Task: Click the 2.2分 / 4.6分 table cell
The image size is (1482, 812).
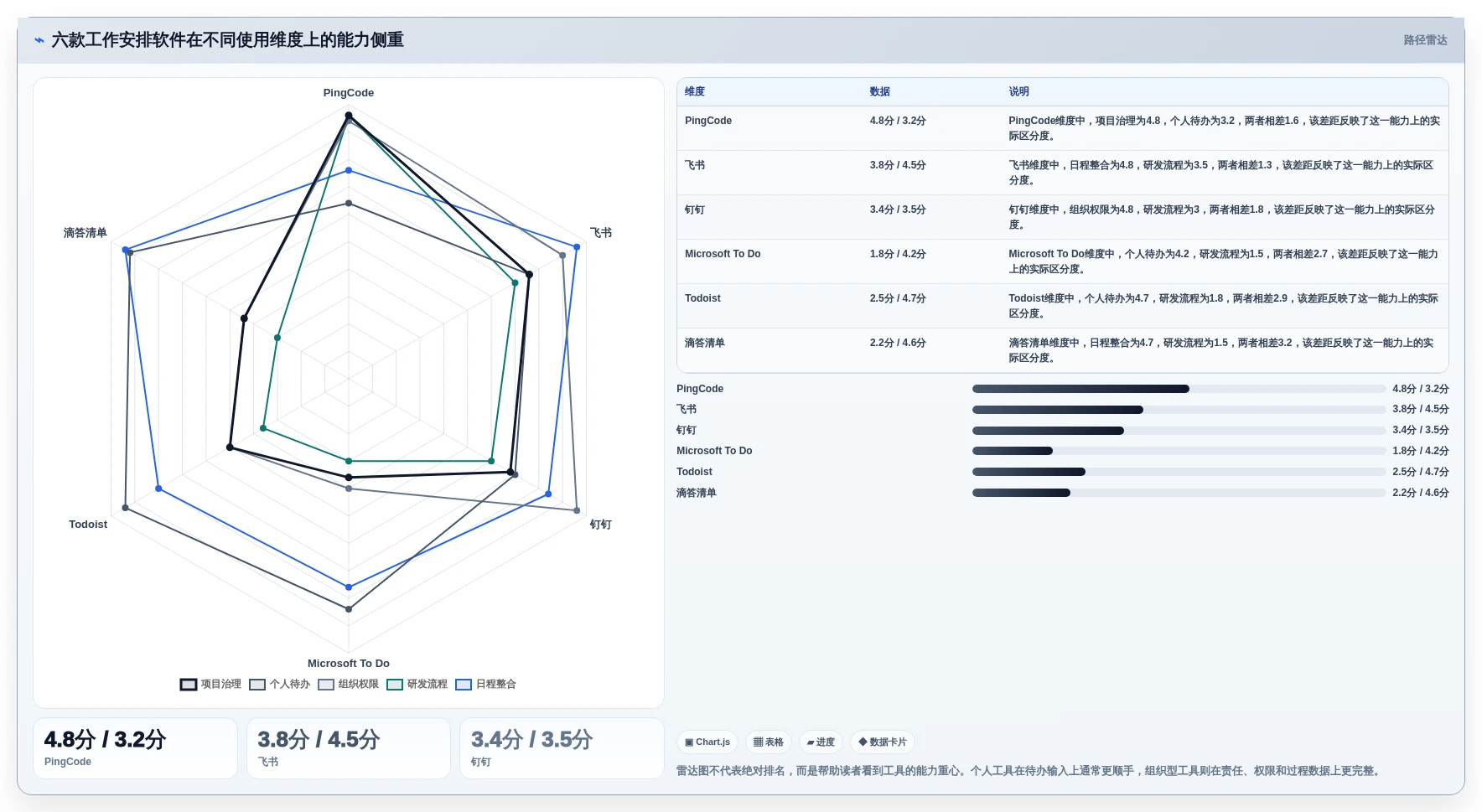Action: (x=898, y=343)
